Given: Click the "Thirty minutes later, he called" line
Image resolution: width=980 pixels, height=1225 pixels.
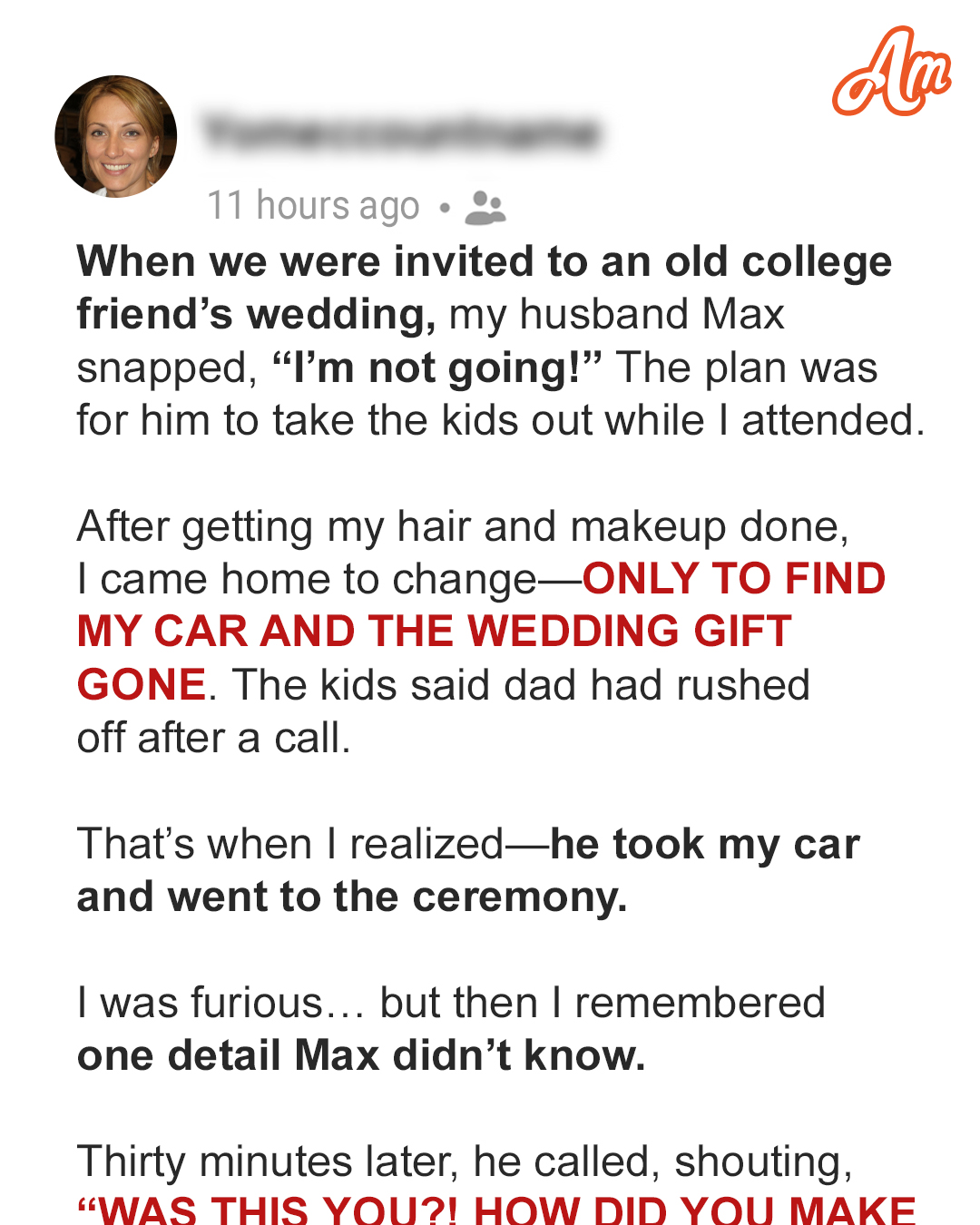Looking at the screenshot, I should tap(465, 1161).
